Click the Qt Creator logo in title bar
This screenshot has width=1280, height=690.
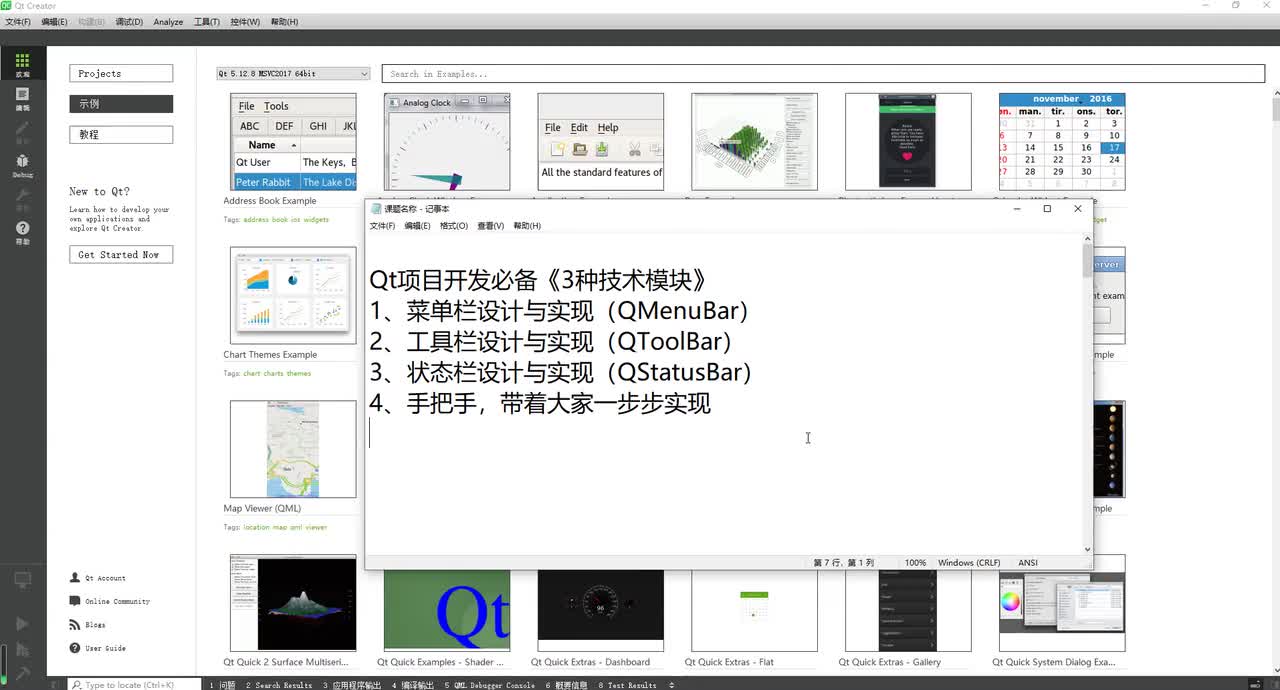point(6,6)
